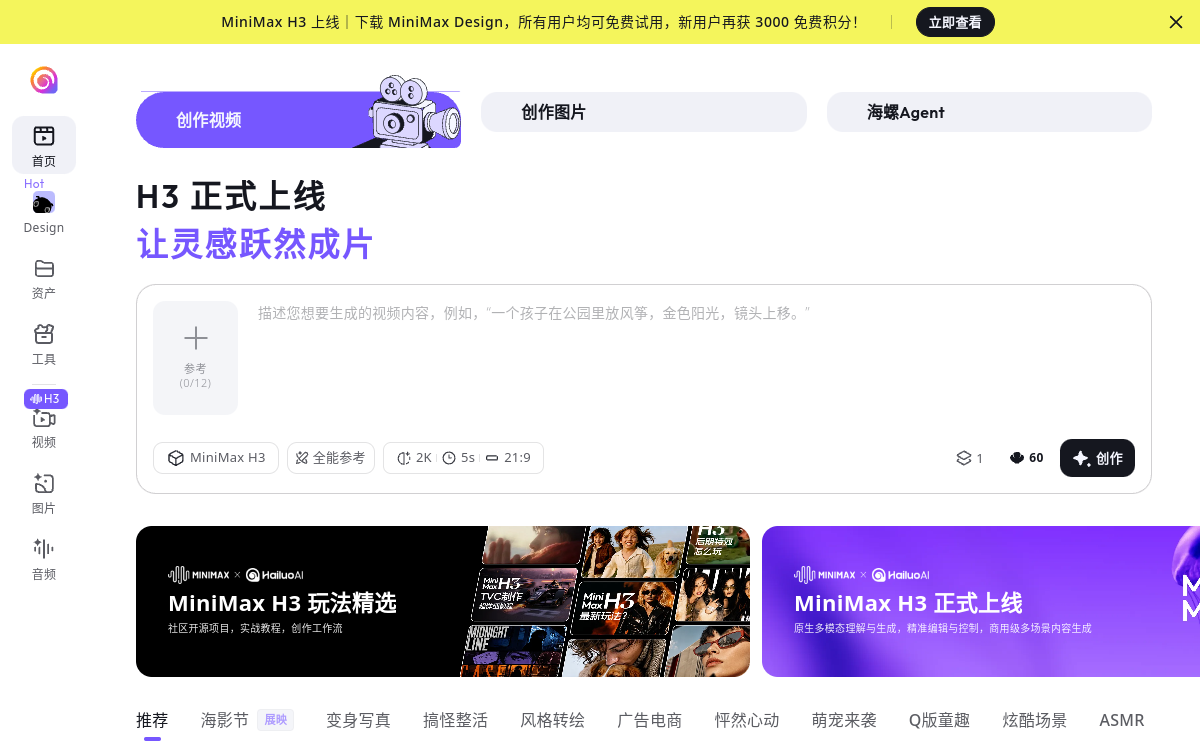The image size is (1200, 750).
Task: Select the 怦然心动 category tab
Action: (747, 720)
